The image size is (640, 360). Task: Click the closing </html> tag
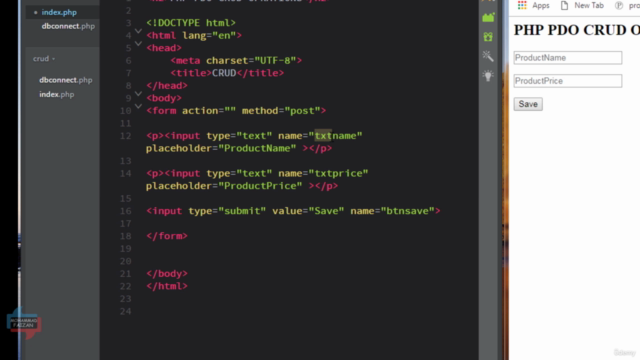(167, 286)
